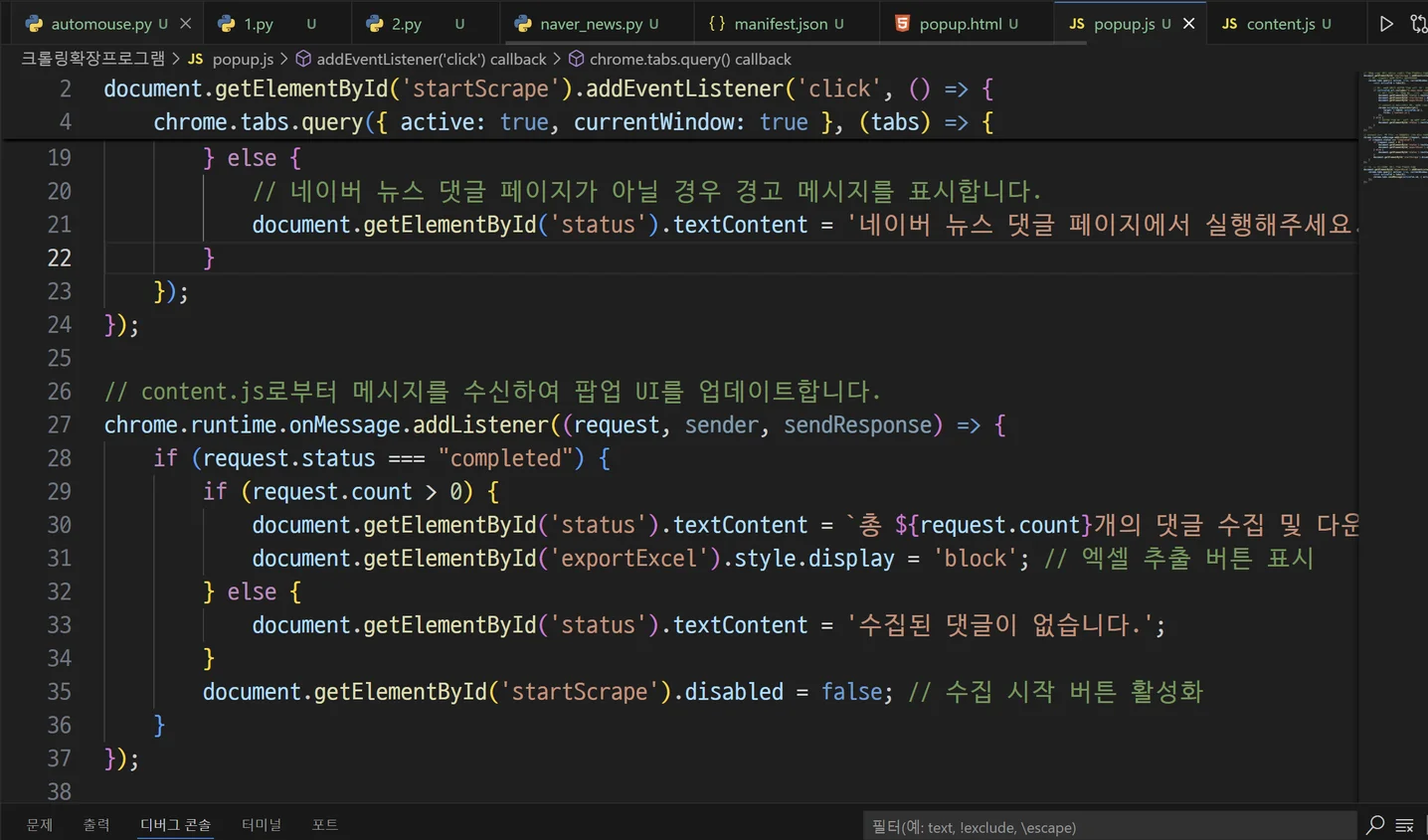
Task: Click the symbol cube before chrome.tabs.query breadcrumb
Action: click(576, 59)
